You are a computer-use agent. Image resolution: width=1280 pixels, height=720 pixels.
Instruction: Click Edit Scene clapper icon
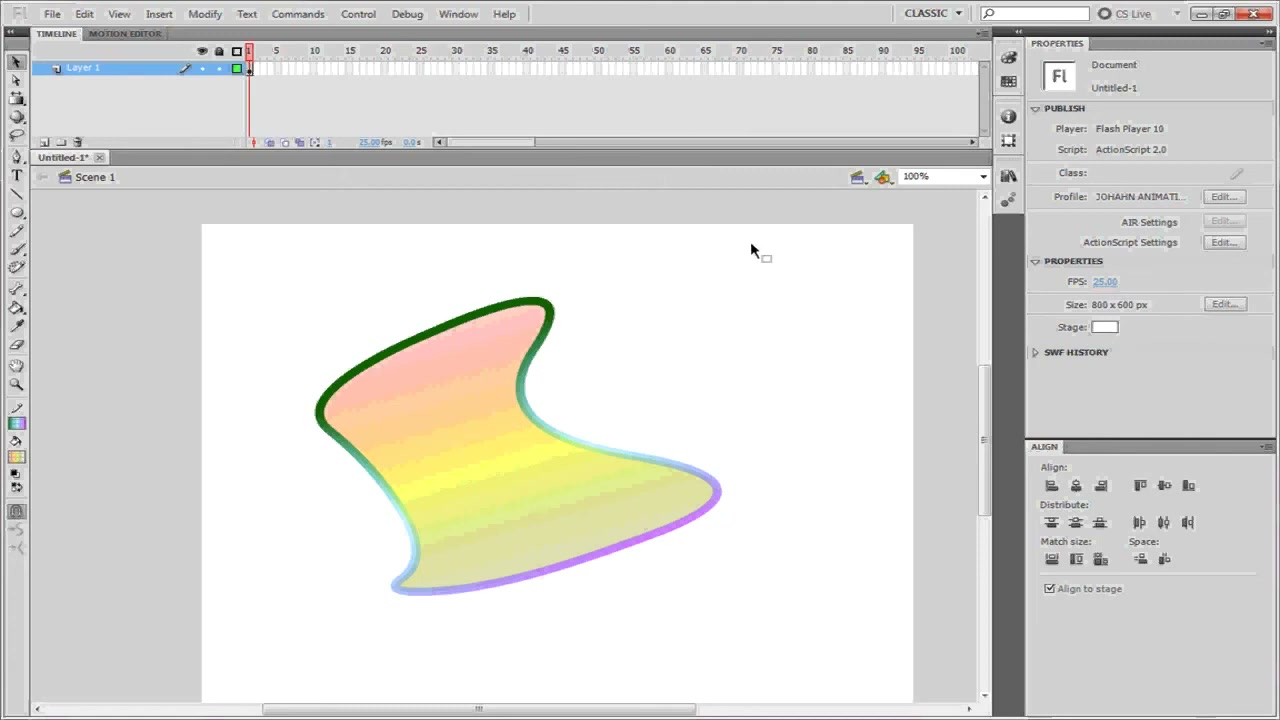click(858, 177)
